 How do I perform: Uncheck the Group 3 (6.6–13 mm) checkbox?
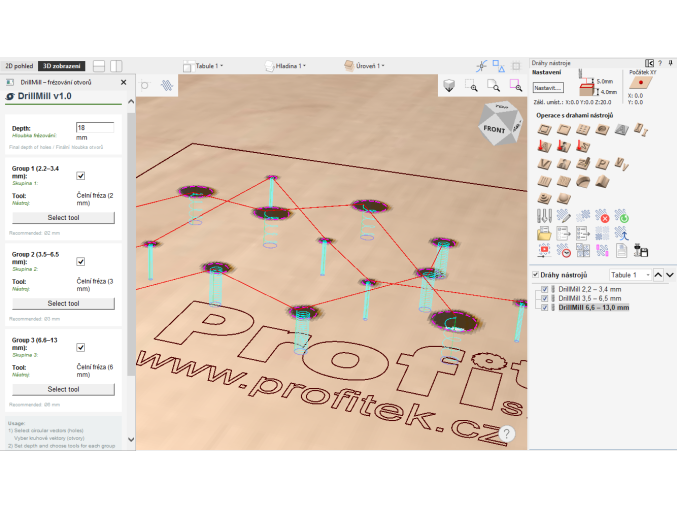[80, 348]
